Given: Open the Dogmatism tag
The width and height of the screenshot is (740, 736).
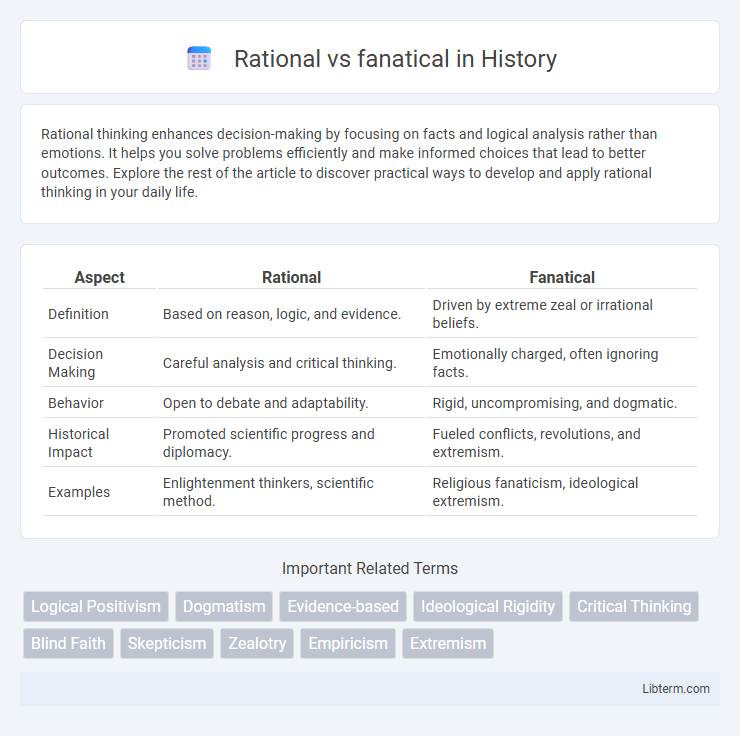Looking at the screenshot, I should tap(224, 606).
